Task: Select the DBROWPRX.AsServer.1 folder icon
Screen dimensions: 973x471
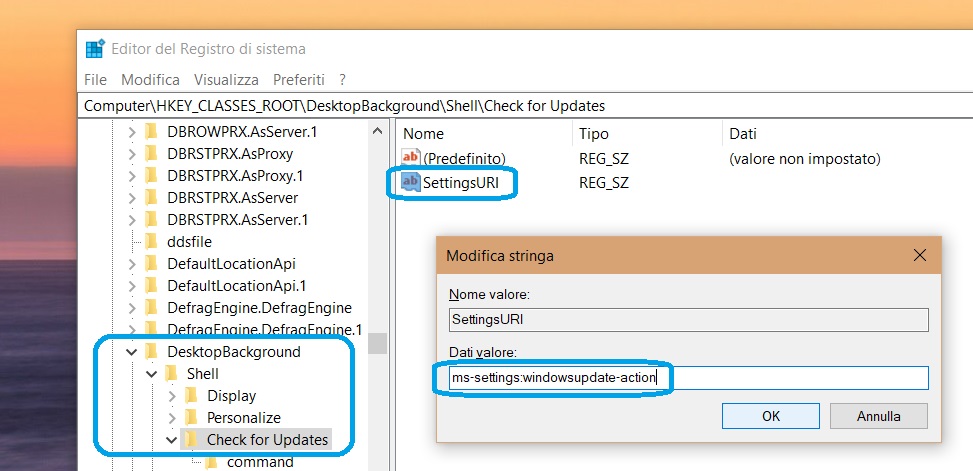Action: coord(151,132)
